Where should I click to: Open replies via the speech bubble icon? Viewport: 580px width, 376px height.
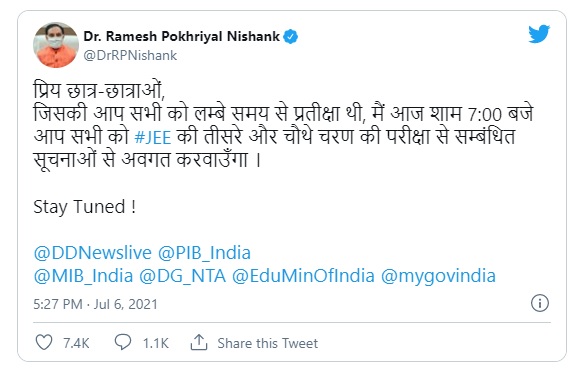pyautogui.click(x=123, y=342)
